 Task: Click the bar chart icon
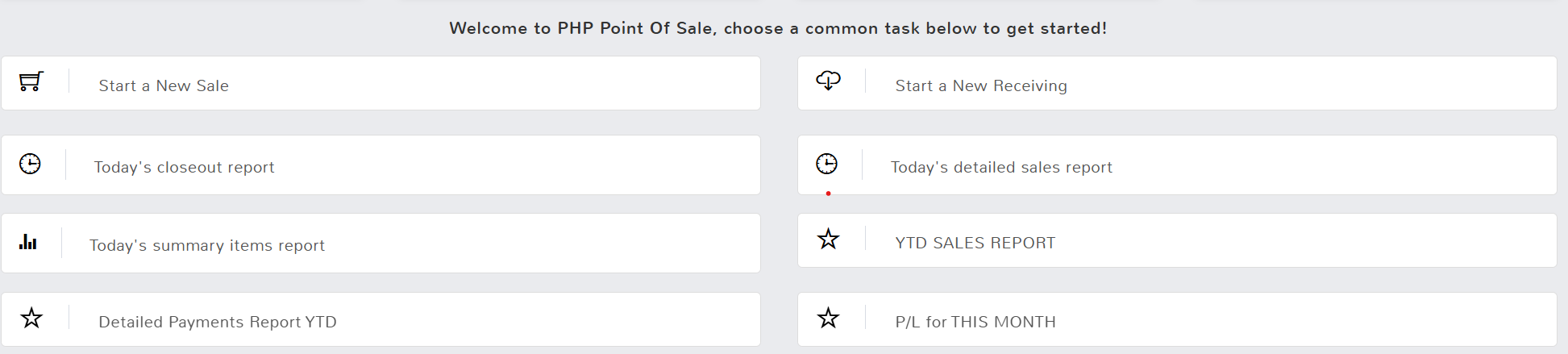point(28,242)
